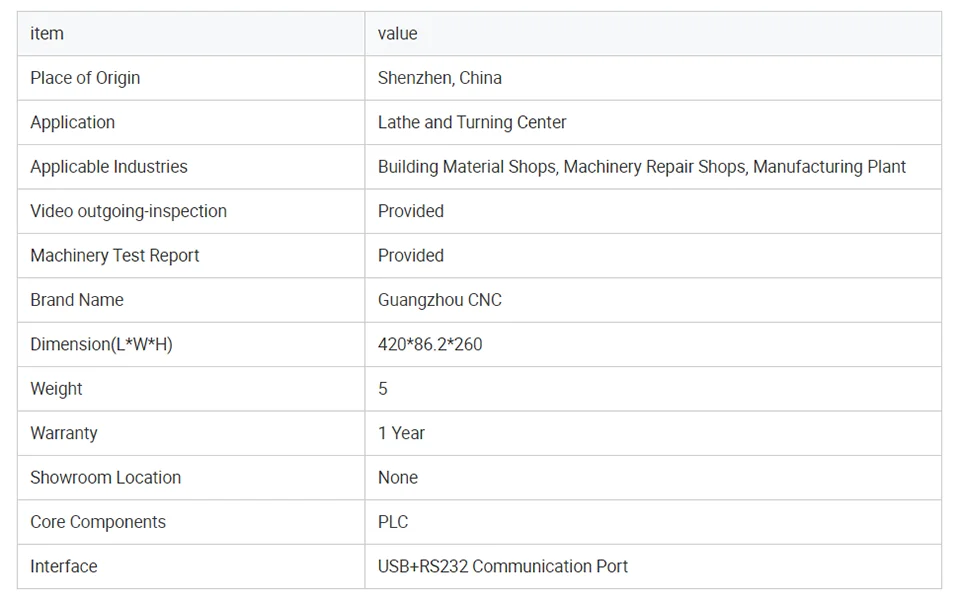
Task: Click the 'Dimension(L*W*H)' label
Action: 101,344
